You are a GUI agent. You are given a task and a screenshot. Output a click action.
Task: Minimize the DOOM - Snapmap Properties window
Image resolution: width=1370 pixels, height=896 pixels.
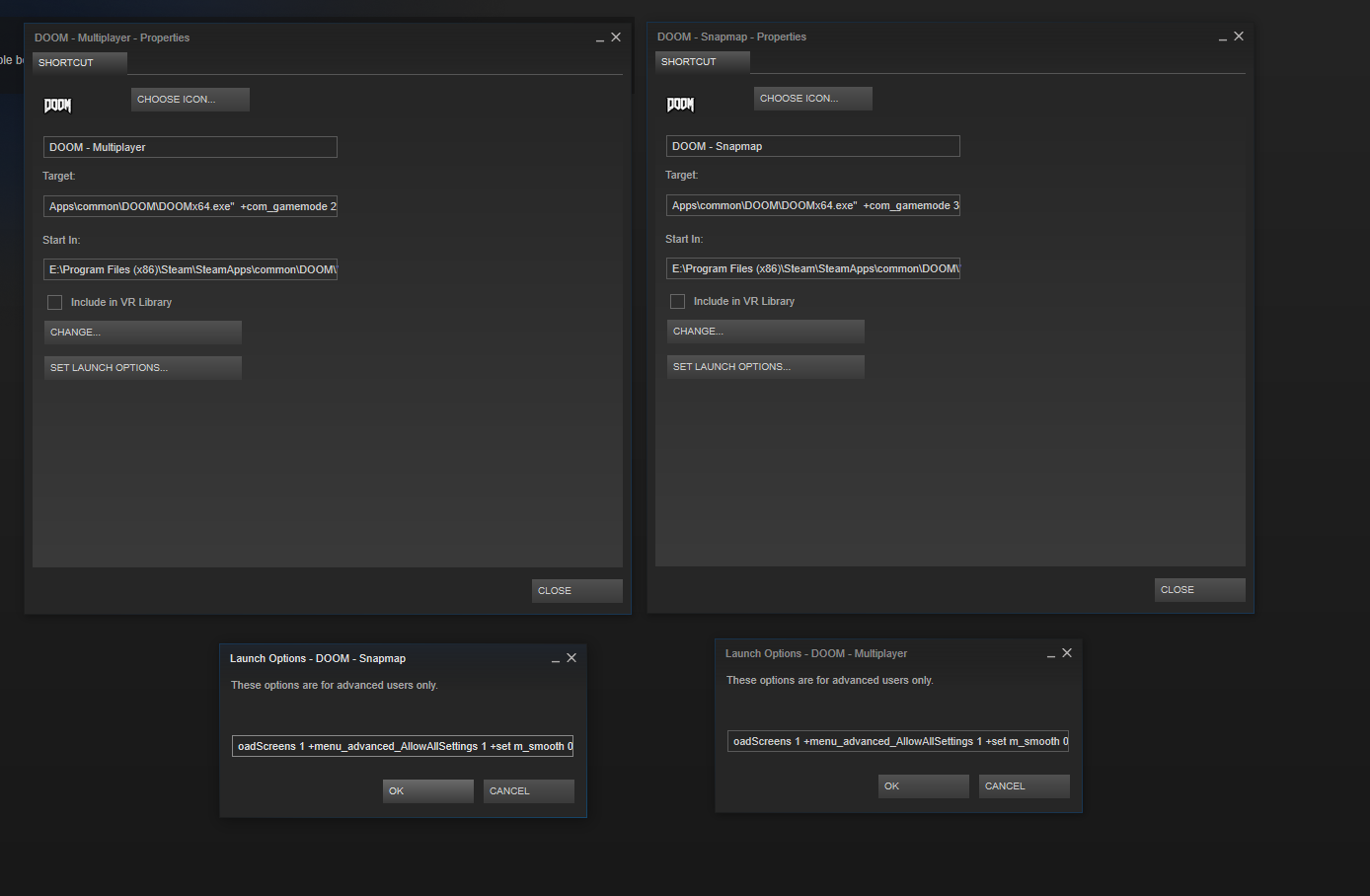1223,38
